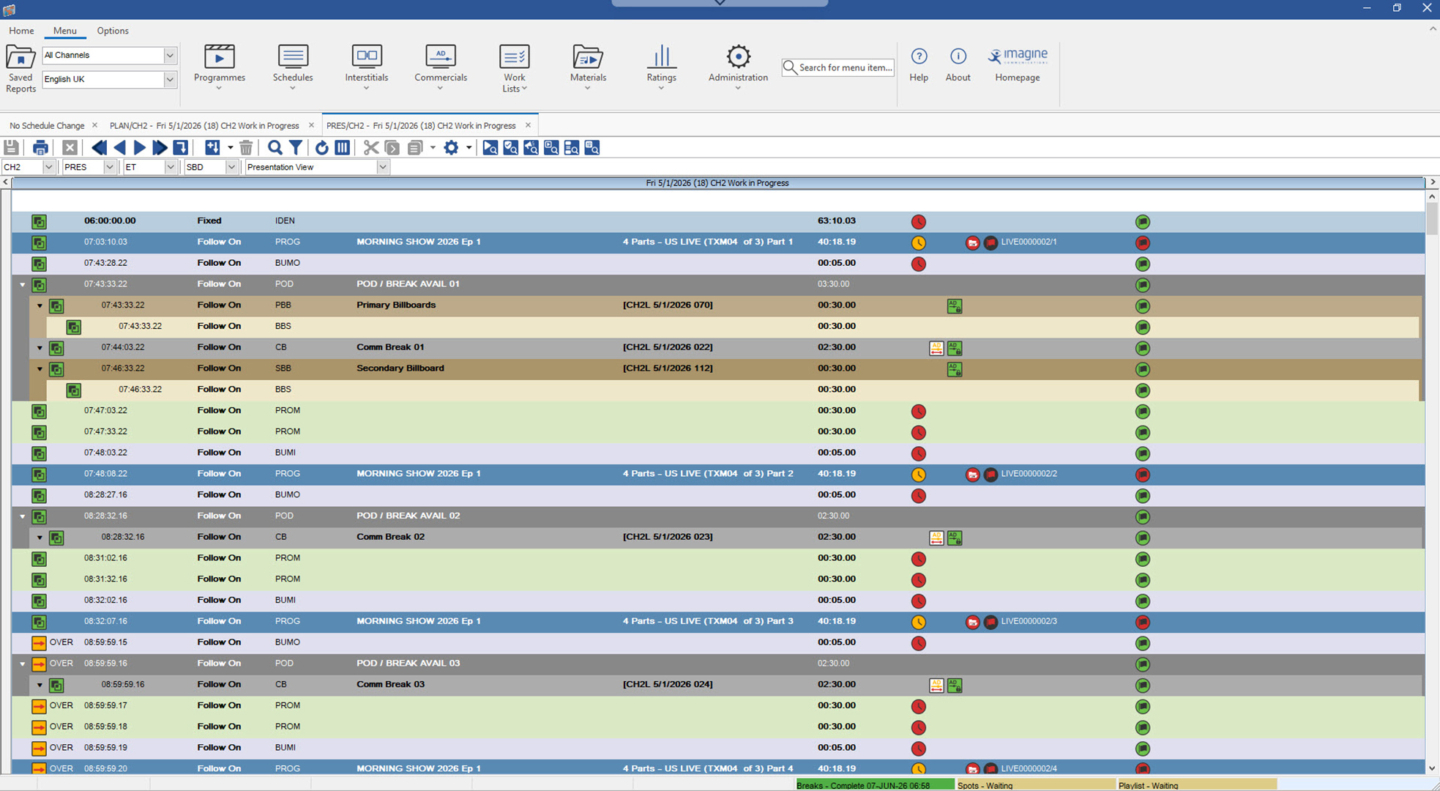Click the Refresh toolbar icon
1440x791 pixels.
[321, 147]
